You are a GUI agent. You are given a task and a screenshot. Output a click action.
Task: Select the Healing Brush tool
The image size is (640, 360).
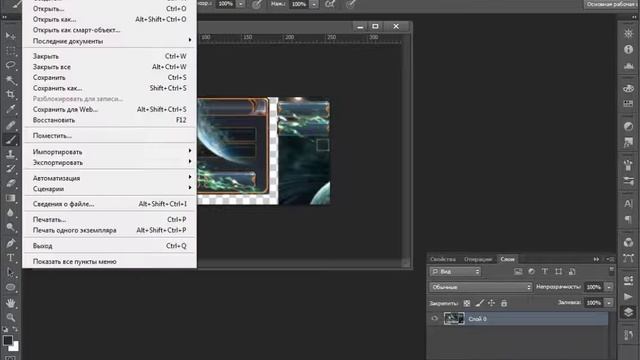point(11,125)
